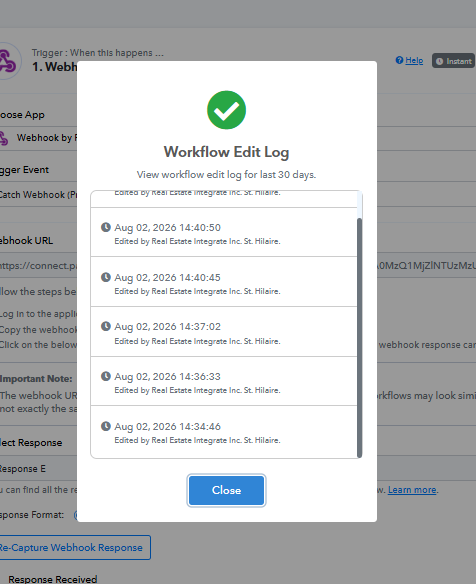Select the Aug 02, 2026 14:34:46 entry

pyautogui.click(x=224, y=432)
